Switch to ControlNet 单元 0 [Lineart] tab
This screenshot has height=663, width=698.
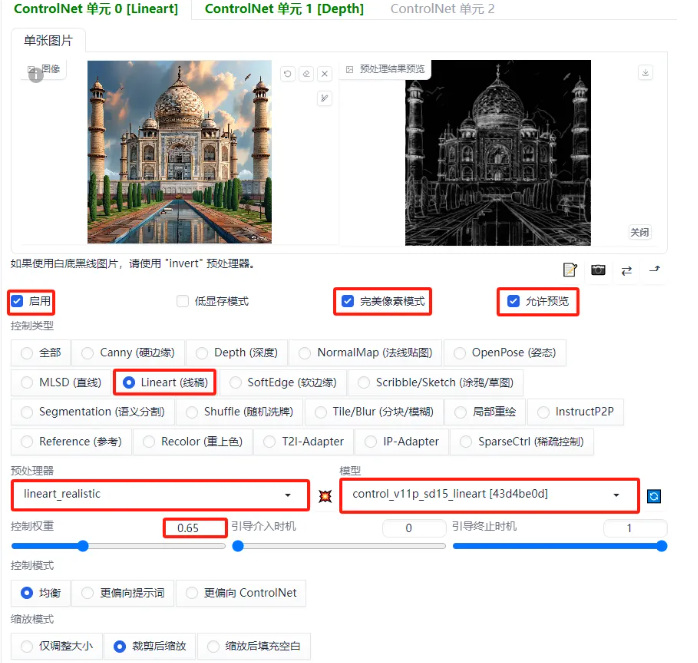click(96, 9)
